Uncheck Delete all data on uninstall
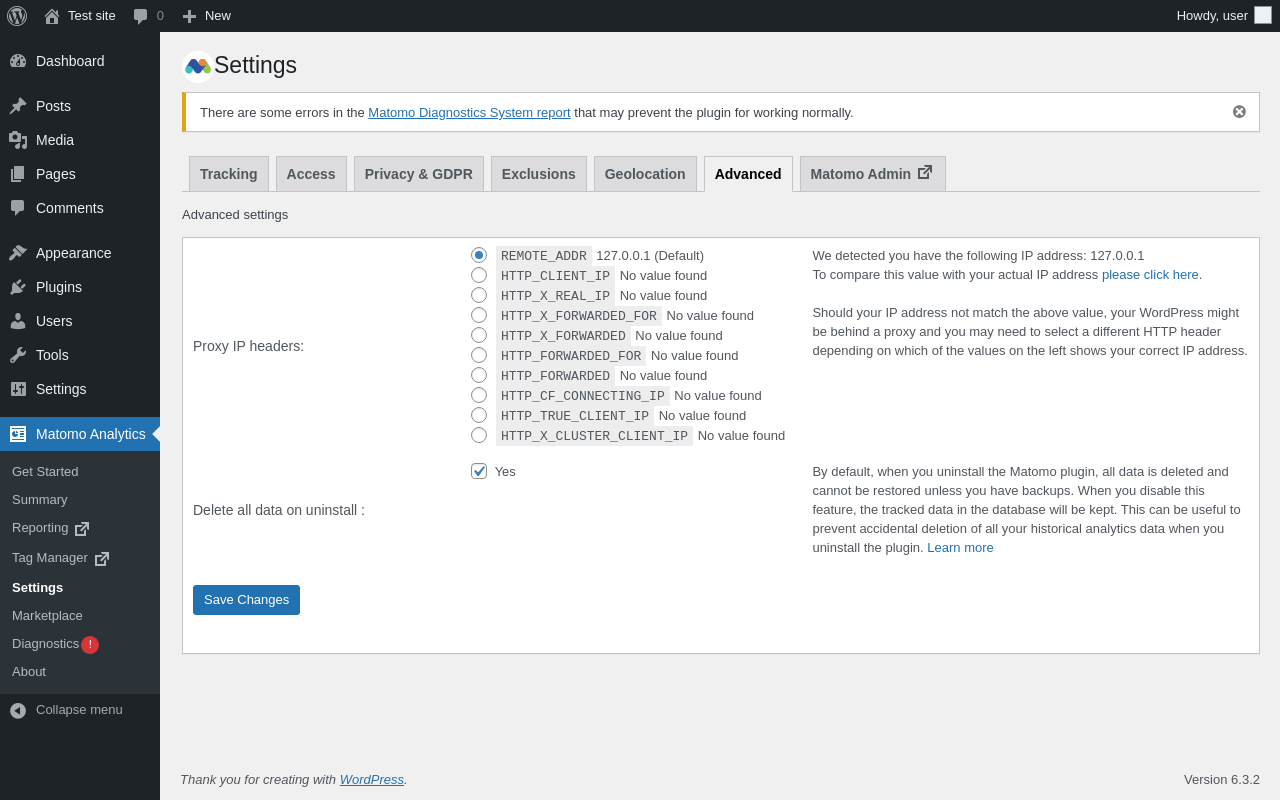 pos(479,471)
